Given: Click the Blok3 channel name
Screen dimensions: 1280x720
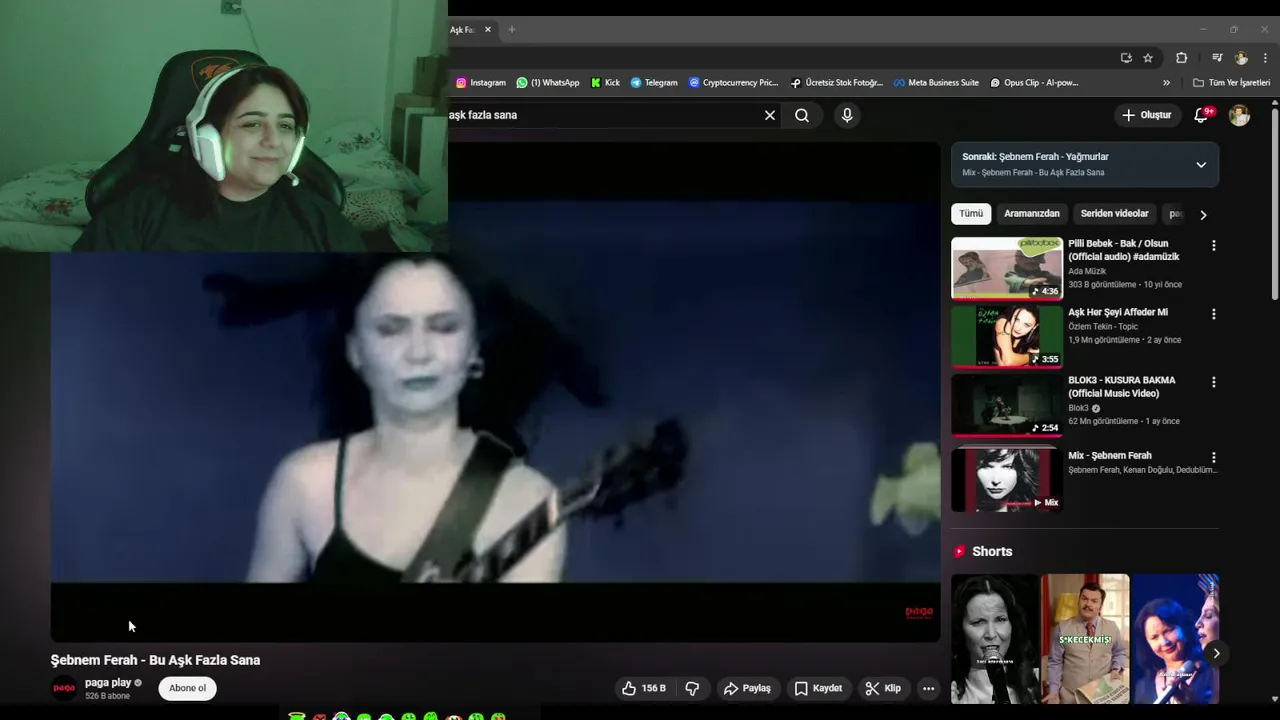Looking at the screenshot, I should click(1078, 408).
